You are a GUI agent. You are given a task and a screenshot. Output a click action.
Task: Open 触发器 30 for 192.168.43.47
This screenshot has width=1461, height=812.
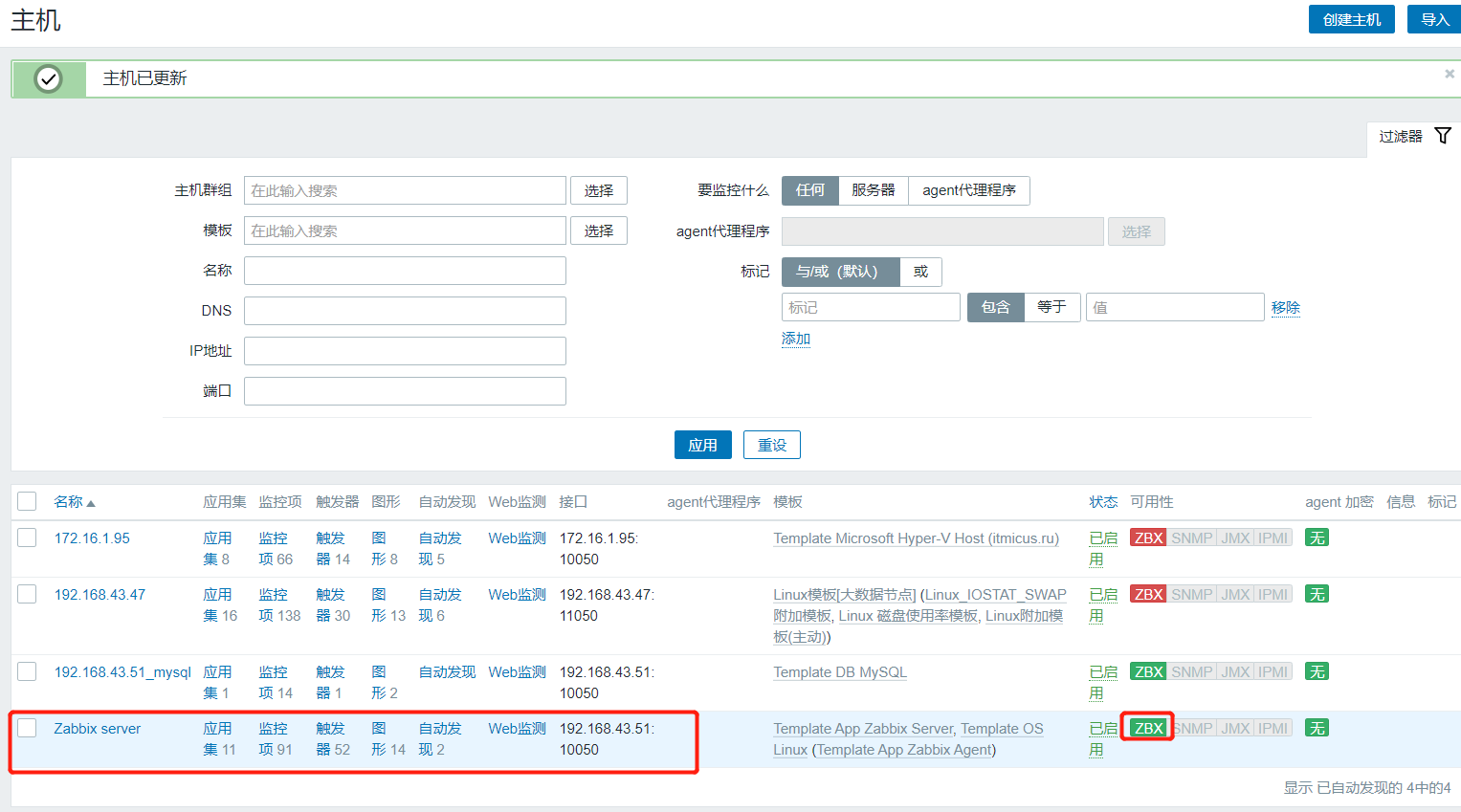330,604
